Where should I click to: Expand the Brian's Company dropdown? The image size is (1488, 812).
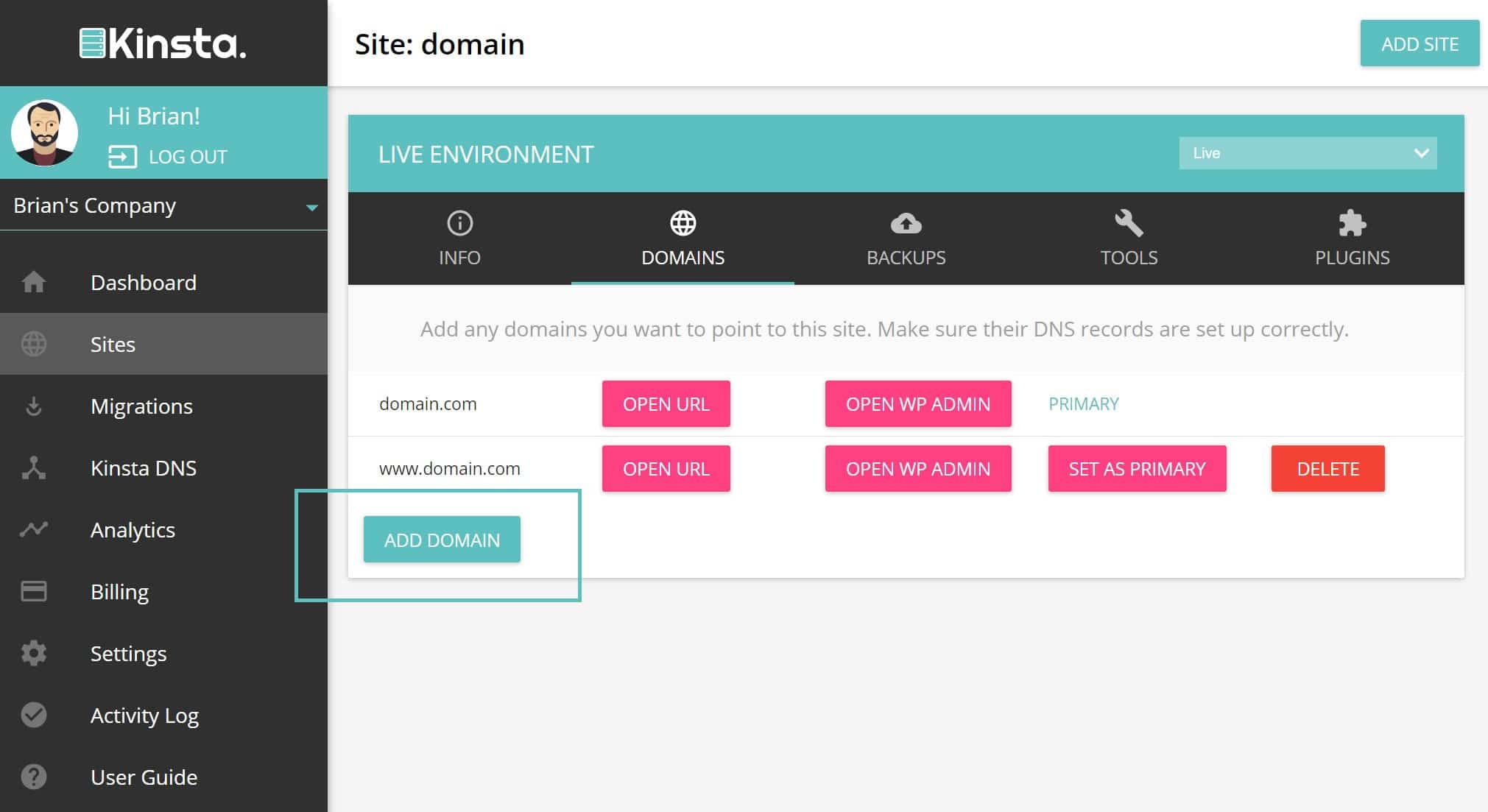(x=311, y=207)
